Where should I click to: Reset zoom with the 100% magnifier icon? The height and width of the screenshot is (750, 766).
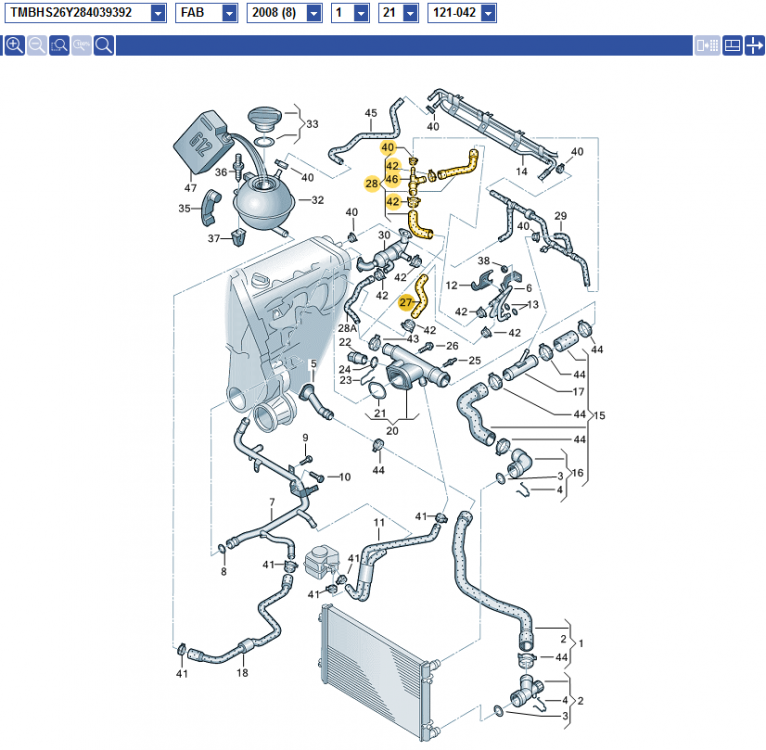tap(82, 46)
